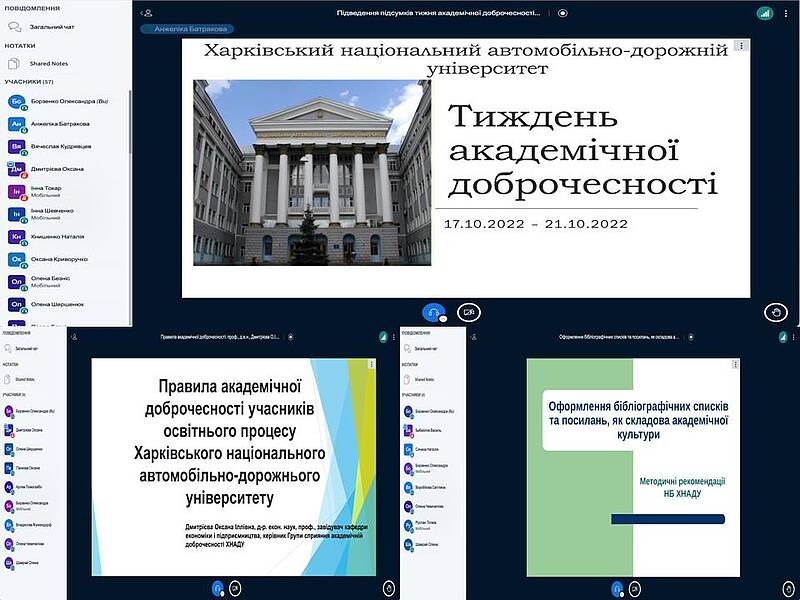Open Shared Notes in the Правила академічної window
800x600 pixels.
pyautogui.click(x=19, y=380)
